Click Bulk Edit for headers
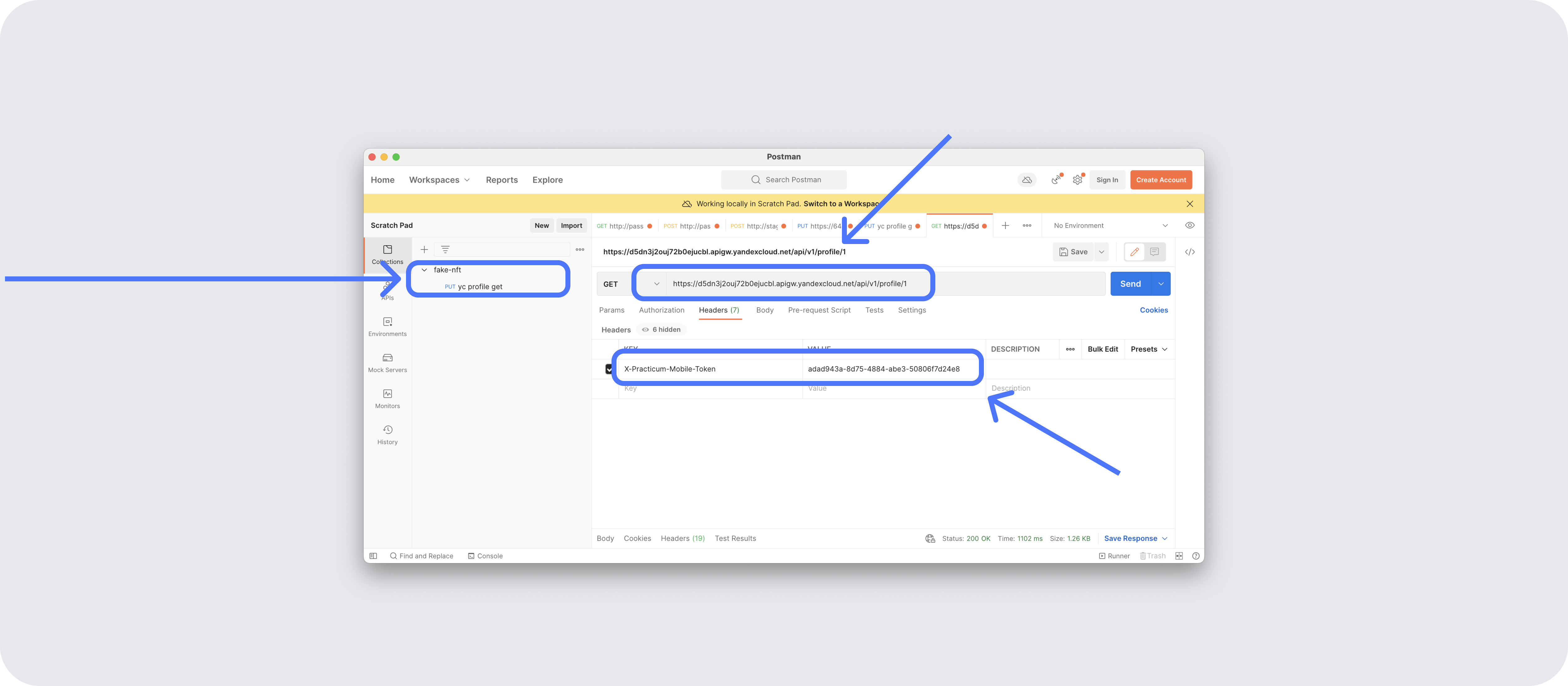Viewport: 1568px width, 686px height. 1102,350
